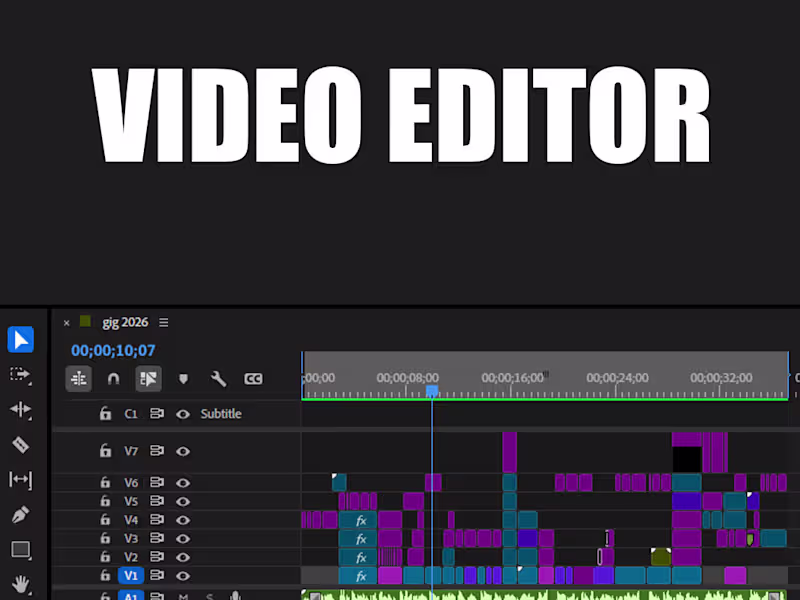800x600 pixels.
Task: Toggle the Subtitle caption track visibility
Action: click(x=184, y=413)
